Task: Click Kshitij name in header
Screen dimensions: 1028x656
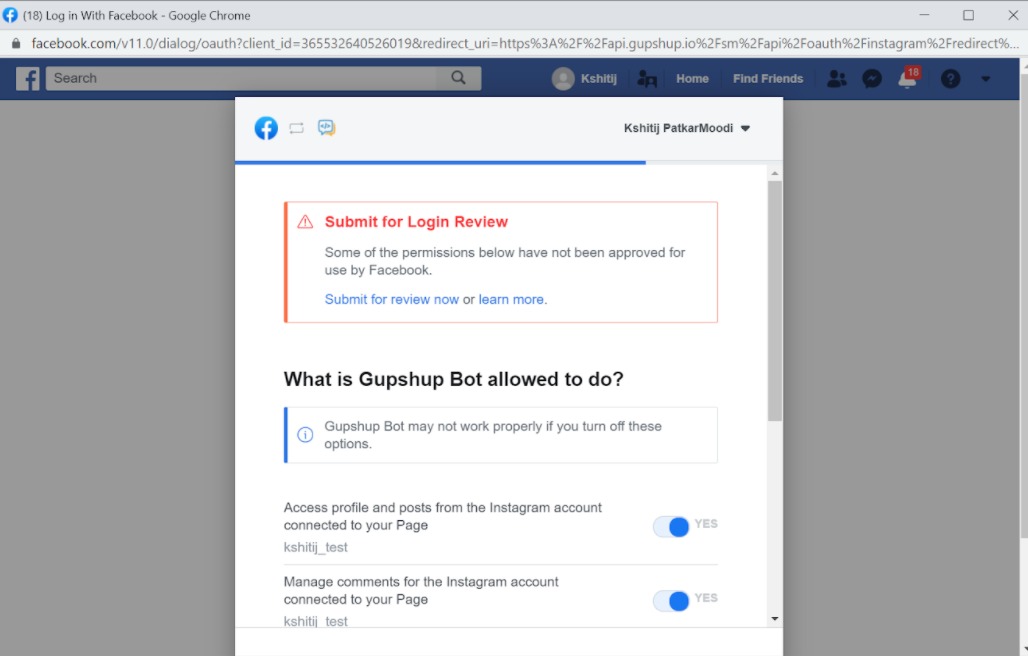Action: pos(599,79)
